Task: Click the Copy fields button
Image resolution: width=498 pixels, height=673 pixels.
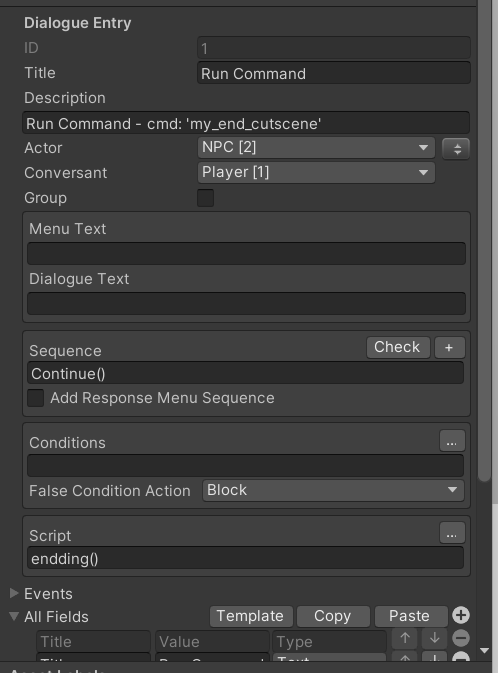Action: tap(333, 616)
